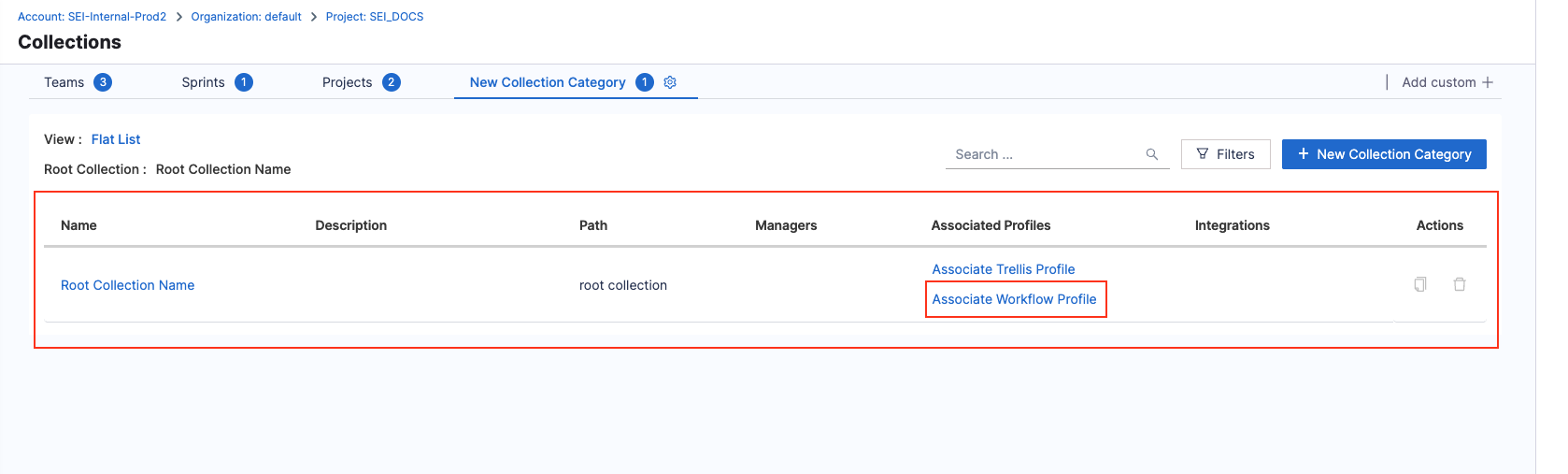Click the plus icon next to Add custom
The image size is (1568, 474).
pyautogui.click(x=1488, y=82)
